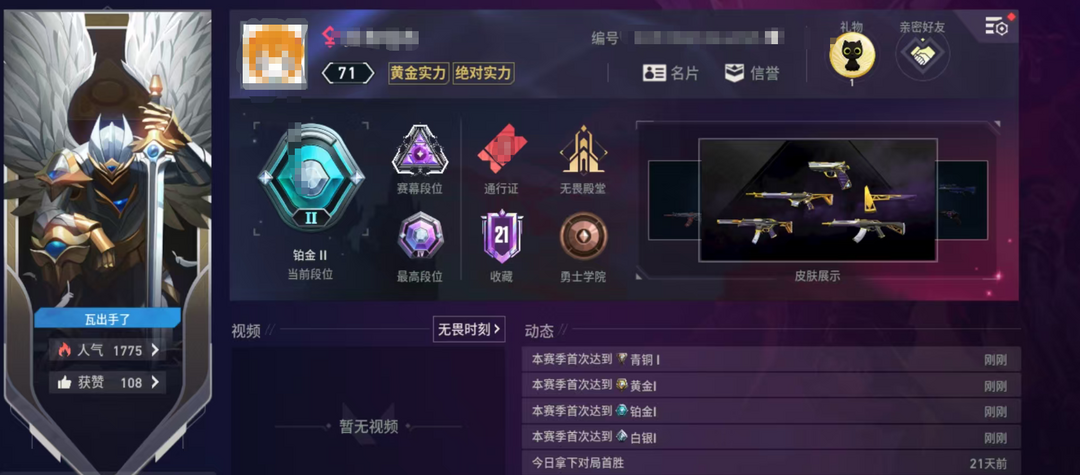
Task: Open the 无畏殿堂 gold hall icon
Action: point(583,149)
